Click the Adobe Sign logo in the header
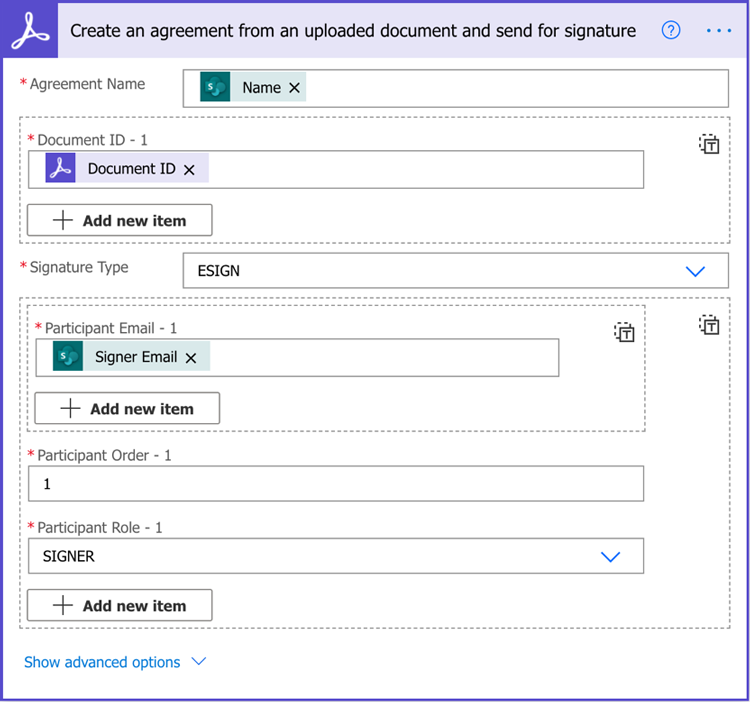Screen dimensions: 750x702 pyautogui.click(x=30, y=31)
